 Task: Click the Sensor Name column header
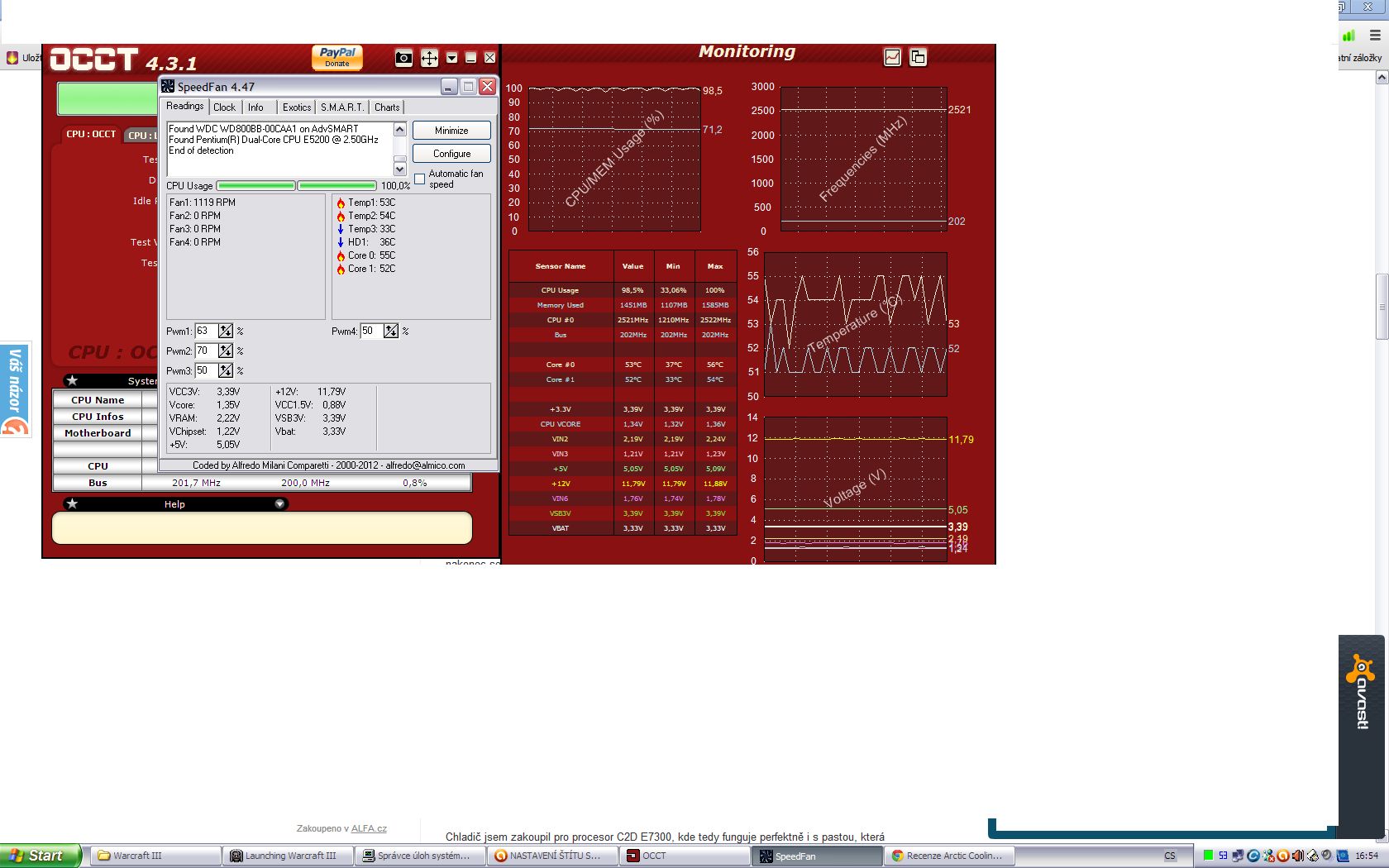click(x=561, y=266)
